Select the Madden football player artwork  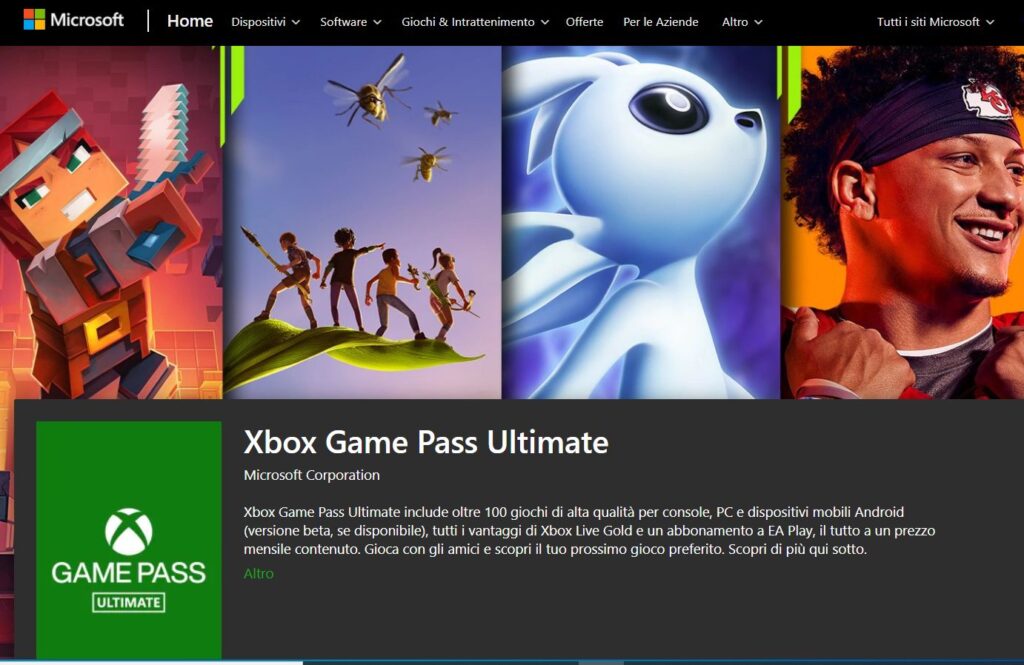(903, 222)
